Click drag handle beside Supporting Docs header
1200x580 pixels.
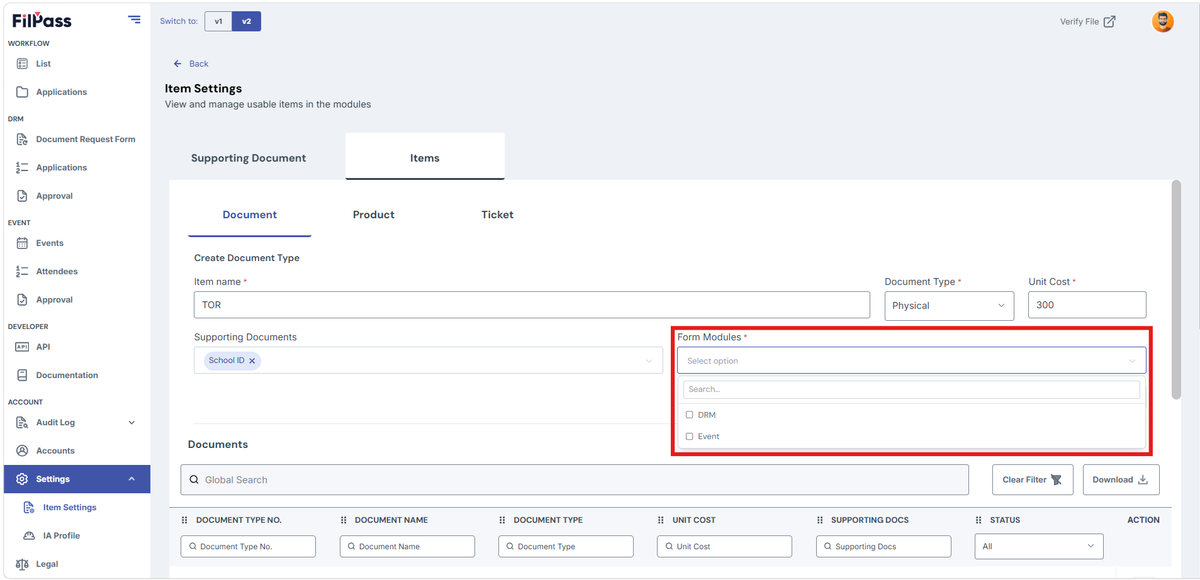(820, 520)
